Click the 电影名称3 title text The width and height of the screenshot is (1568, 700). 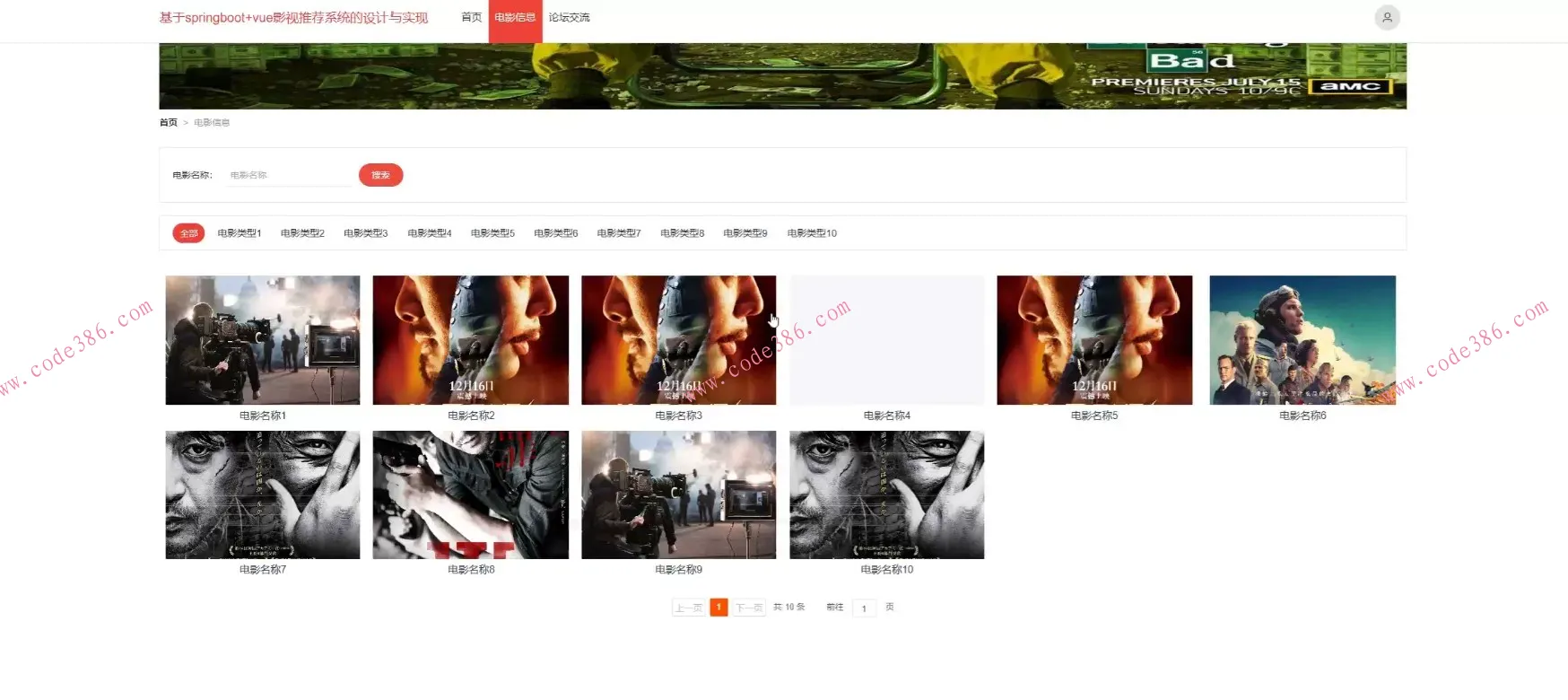(679, 416)
